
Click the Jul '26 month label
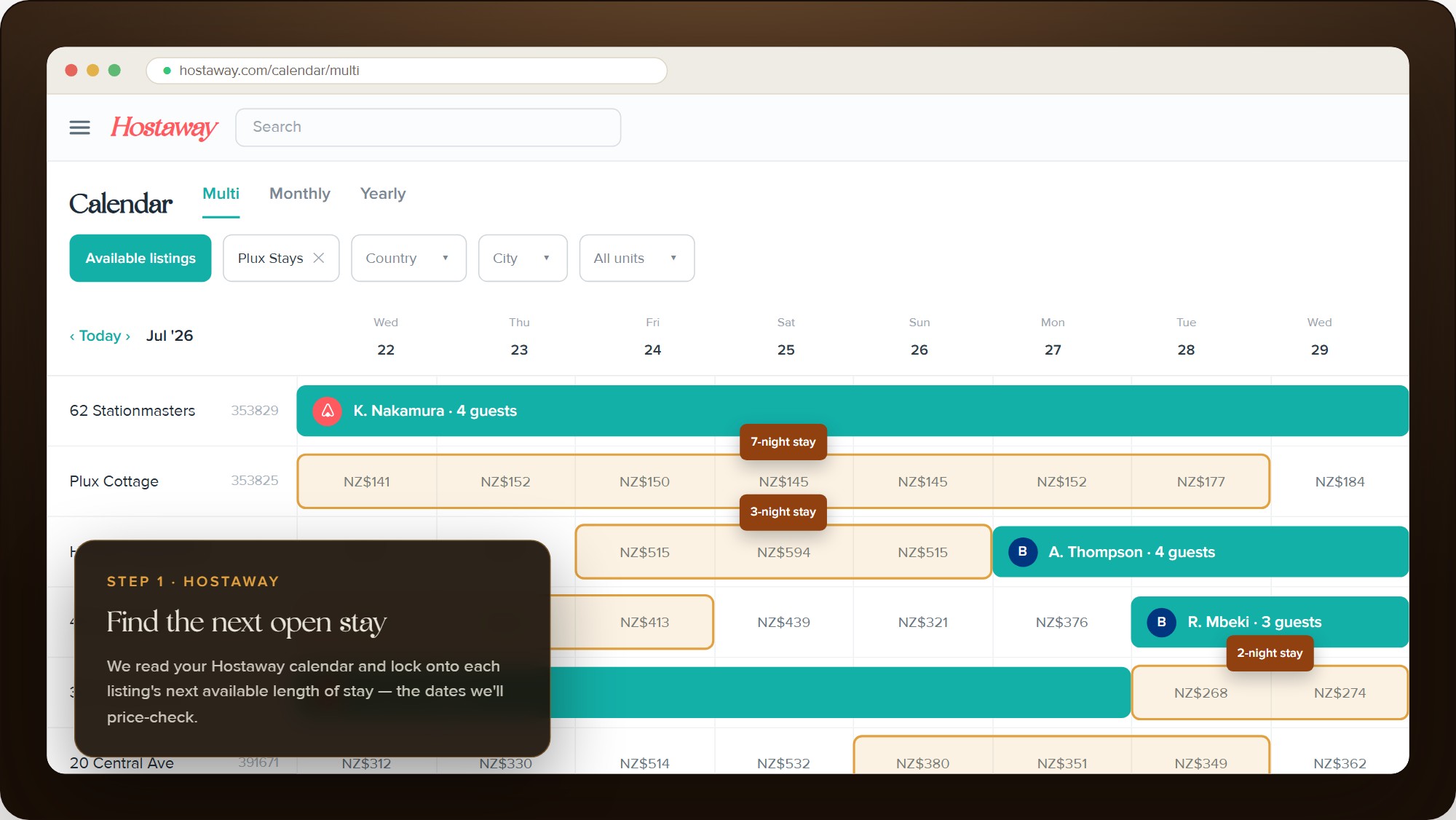[170, 336]
